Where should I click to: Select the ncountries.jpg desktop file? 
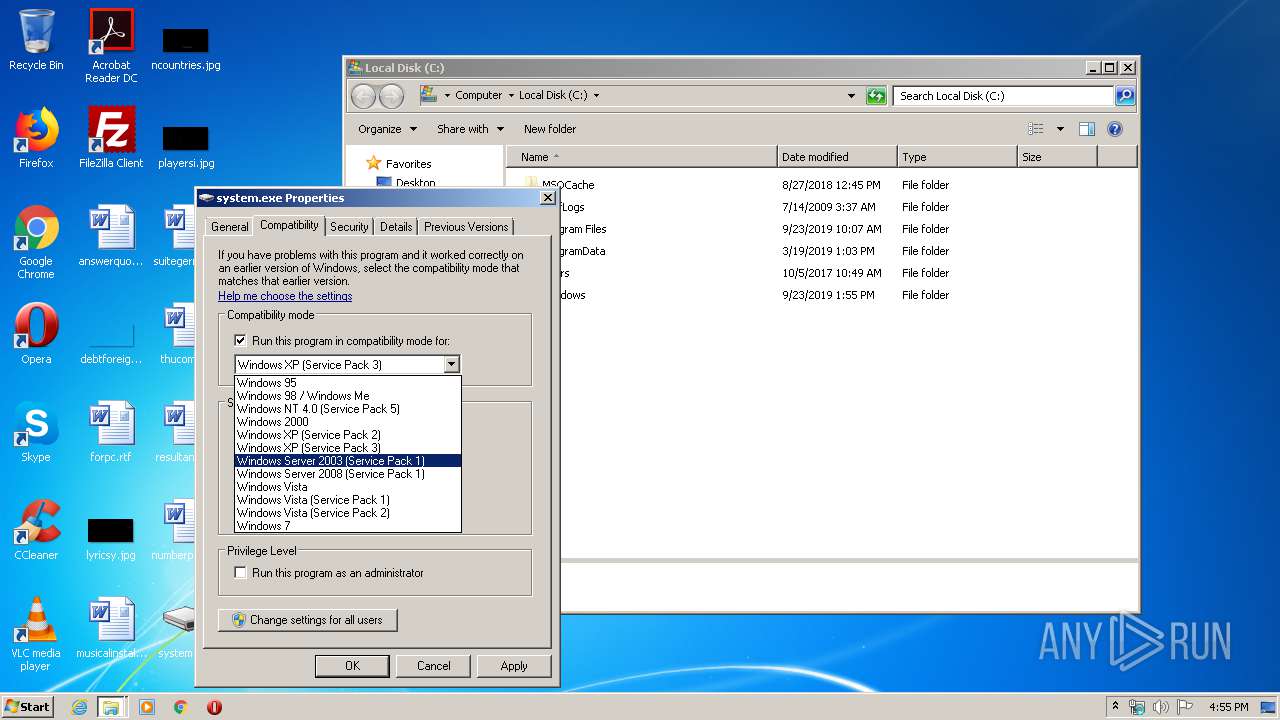[x=186, y=48]
